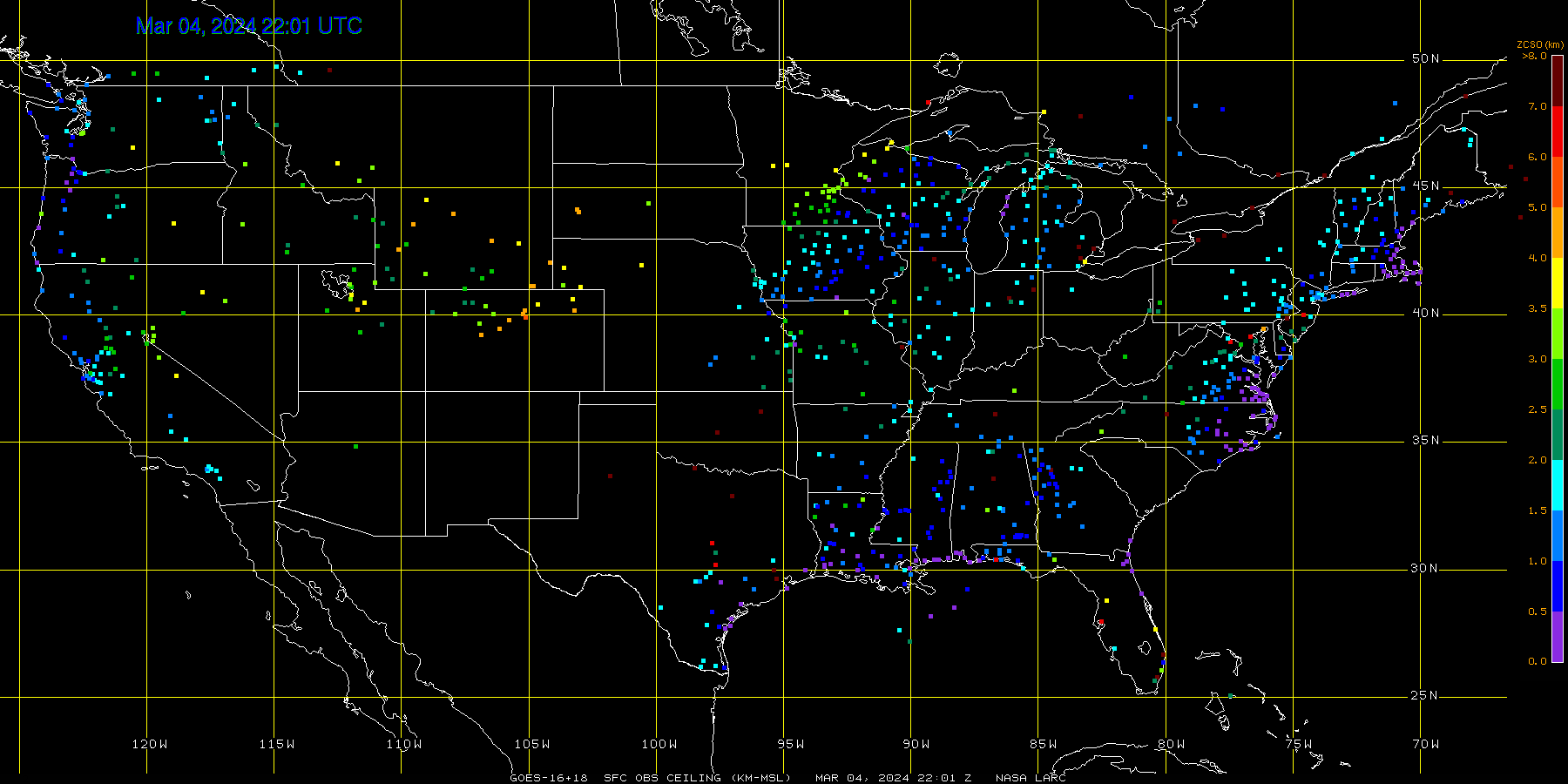Click the "GOES-16+18" footer text
The width and height of the screenshot is (1568, 784).
point(549,778)
